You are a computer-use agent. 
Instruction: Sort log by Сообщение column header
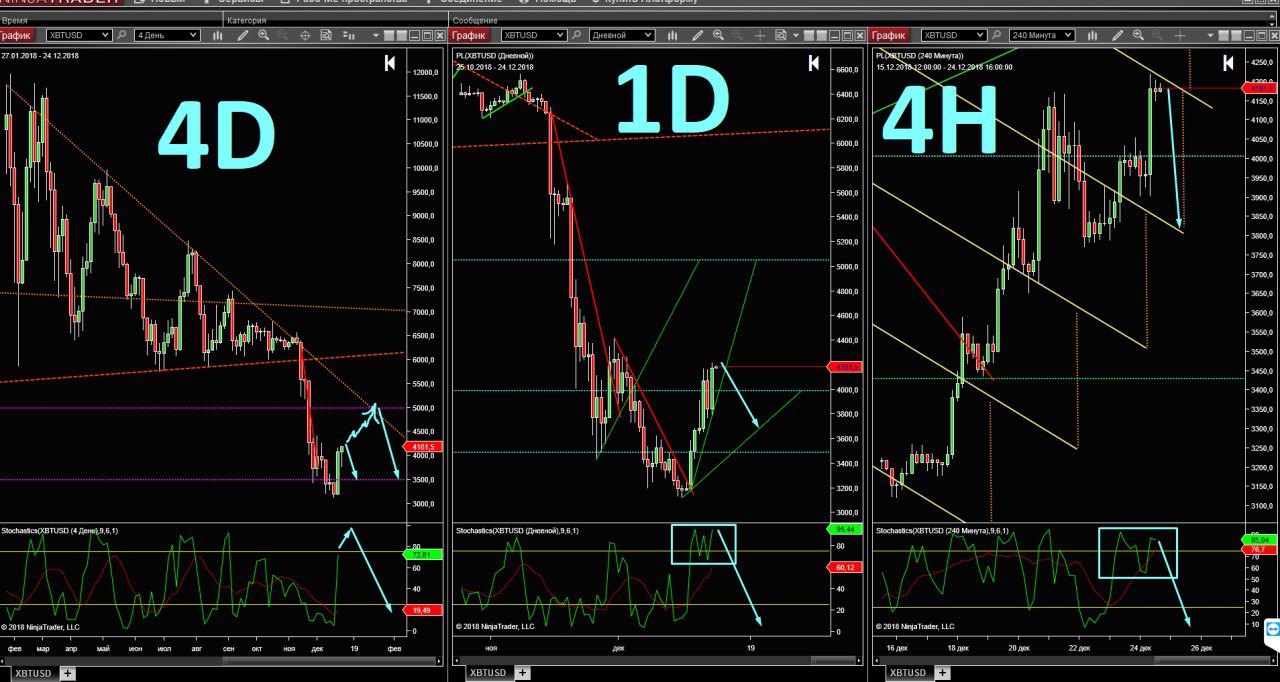click(860, 20)
